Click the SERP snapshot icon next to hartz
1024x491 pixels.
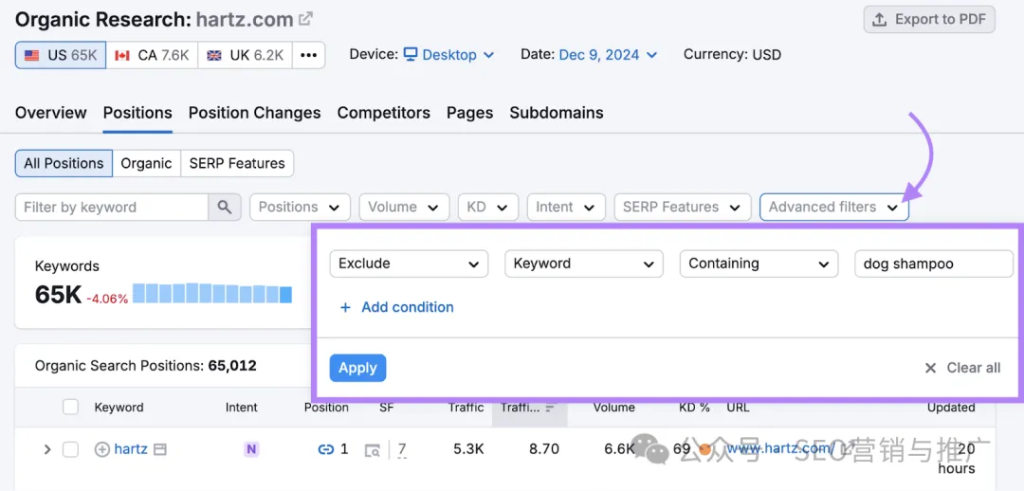coord(160,450)
